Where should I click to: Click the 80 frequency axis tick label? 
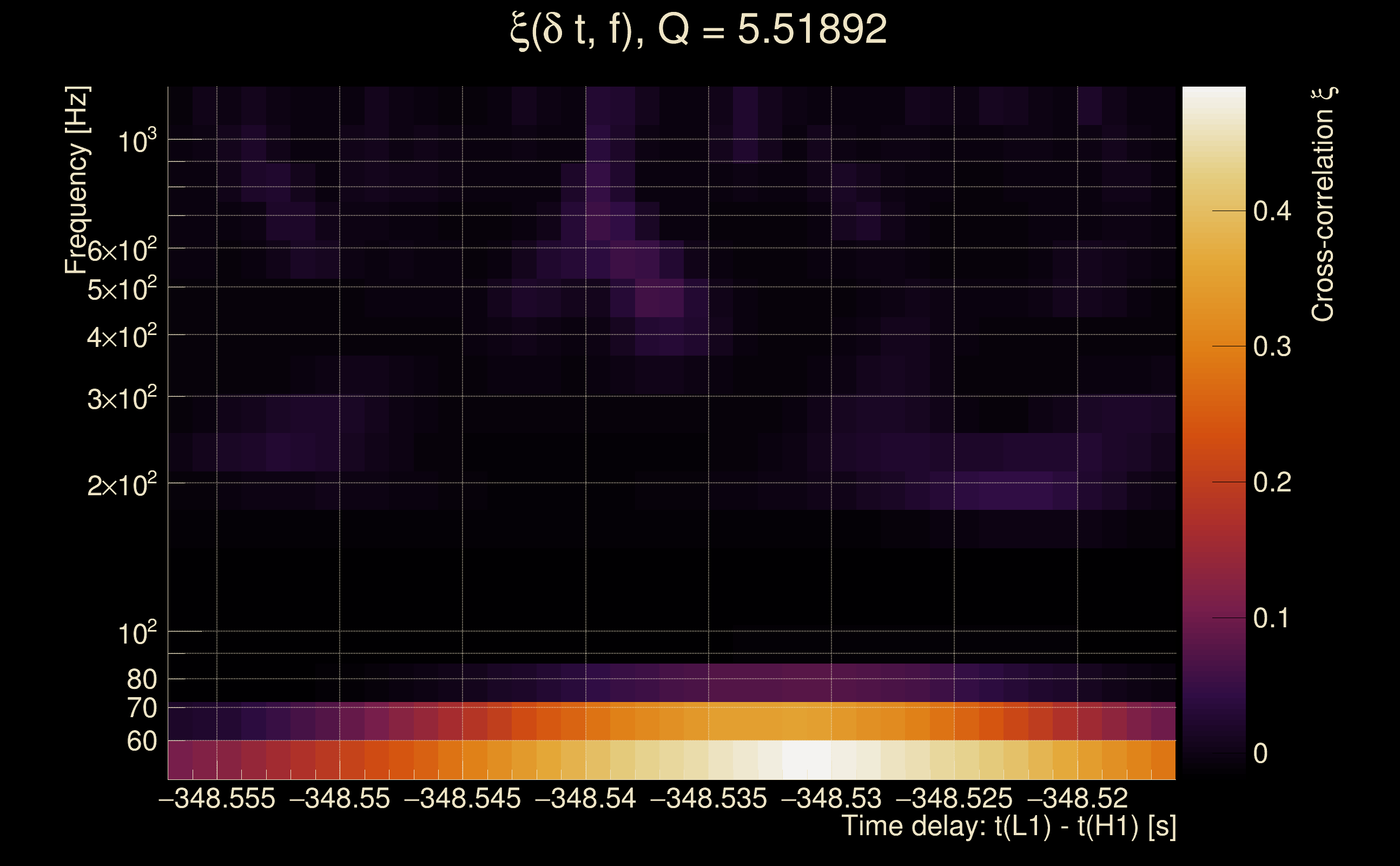click(141, 679)
